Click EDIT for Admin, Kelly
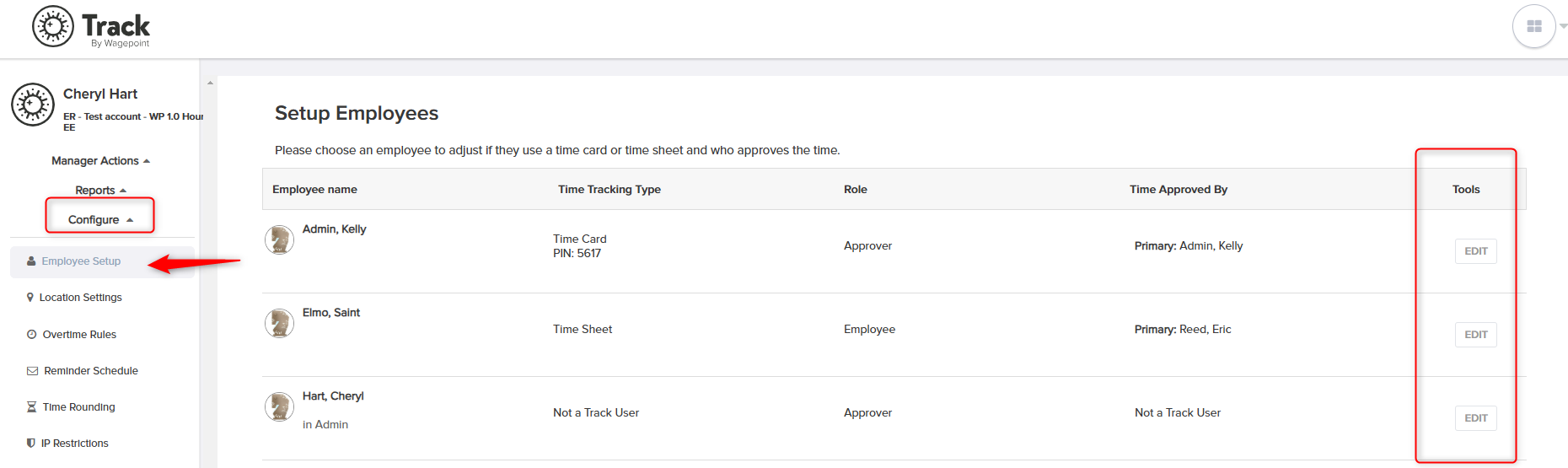The height and width of the screenshot is (468, 1568). [1475, 251]
